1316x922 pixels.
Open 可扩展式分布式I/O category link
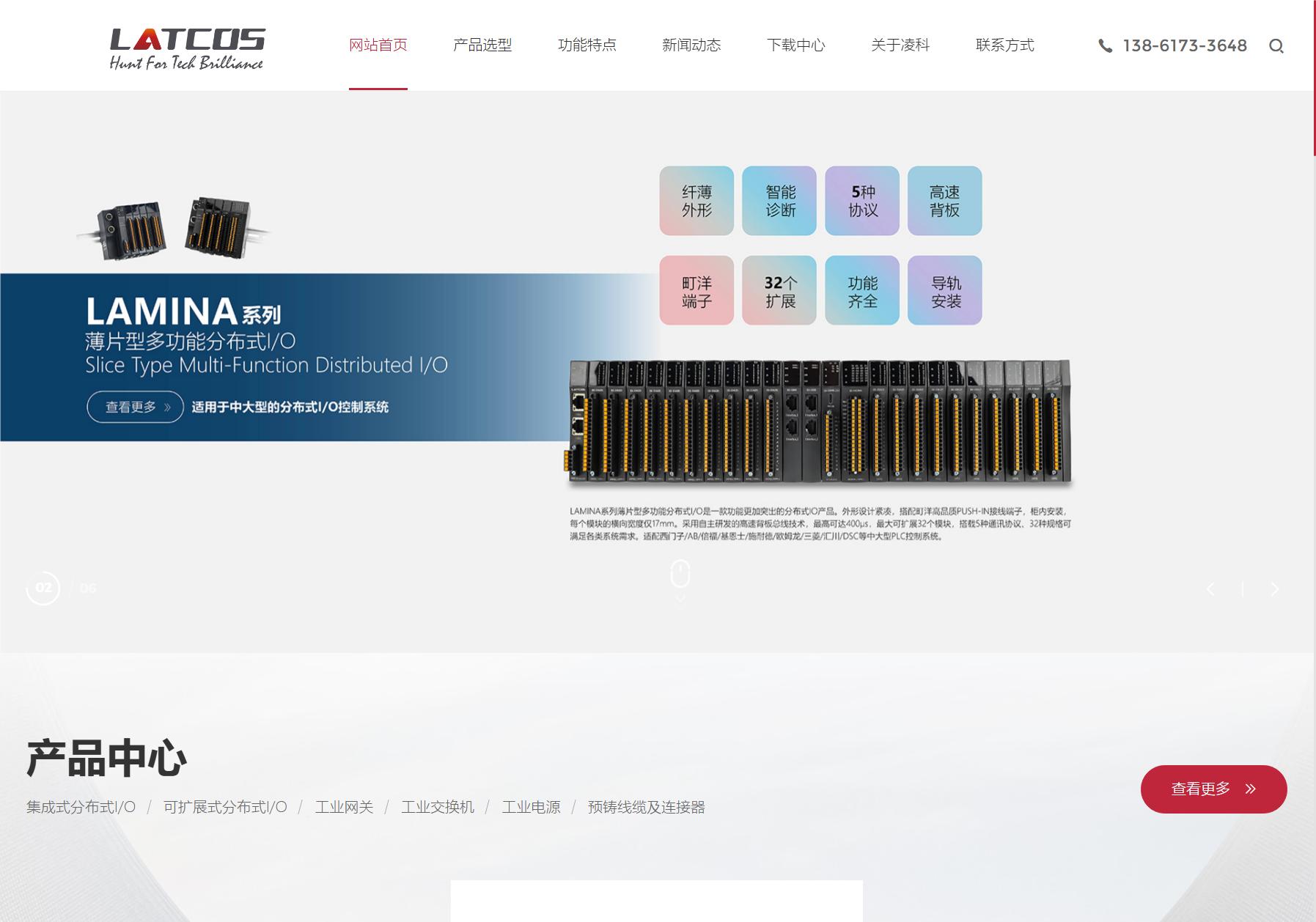coord(225,808)
